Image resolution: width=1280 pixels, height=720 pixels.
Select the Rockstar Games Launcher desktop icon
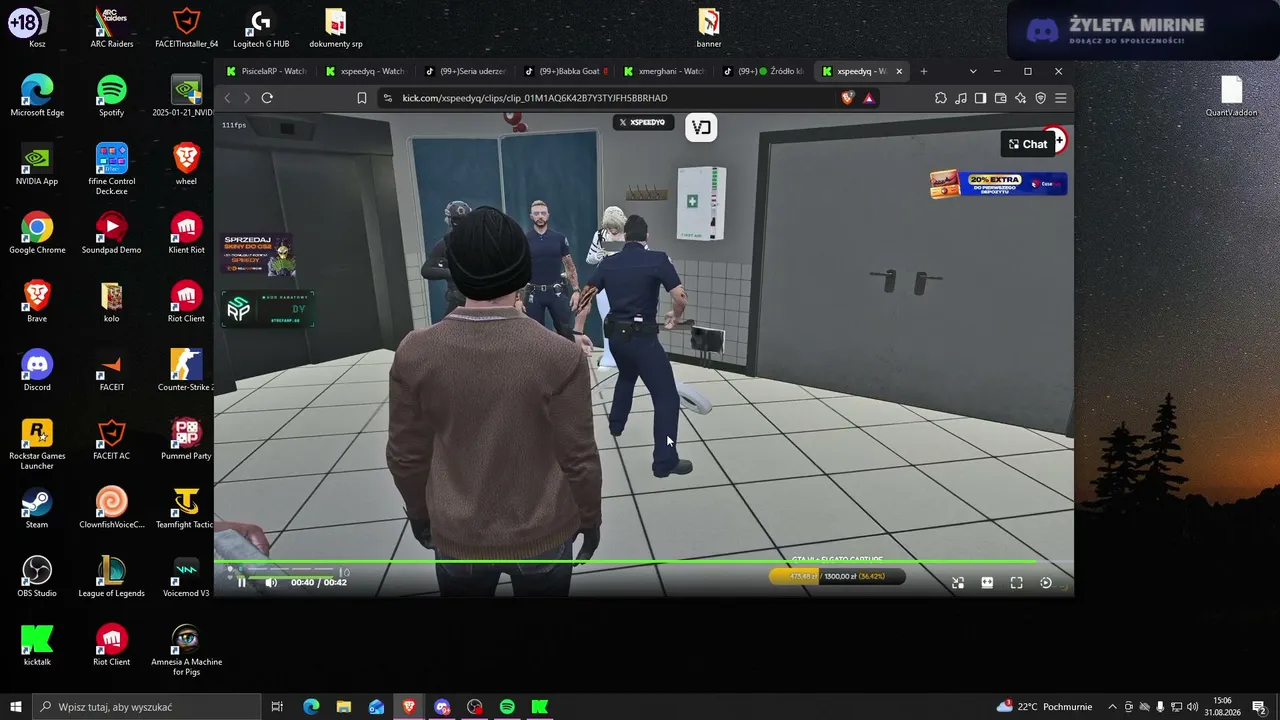(x=37, y=444)
